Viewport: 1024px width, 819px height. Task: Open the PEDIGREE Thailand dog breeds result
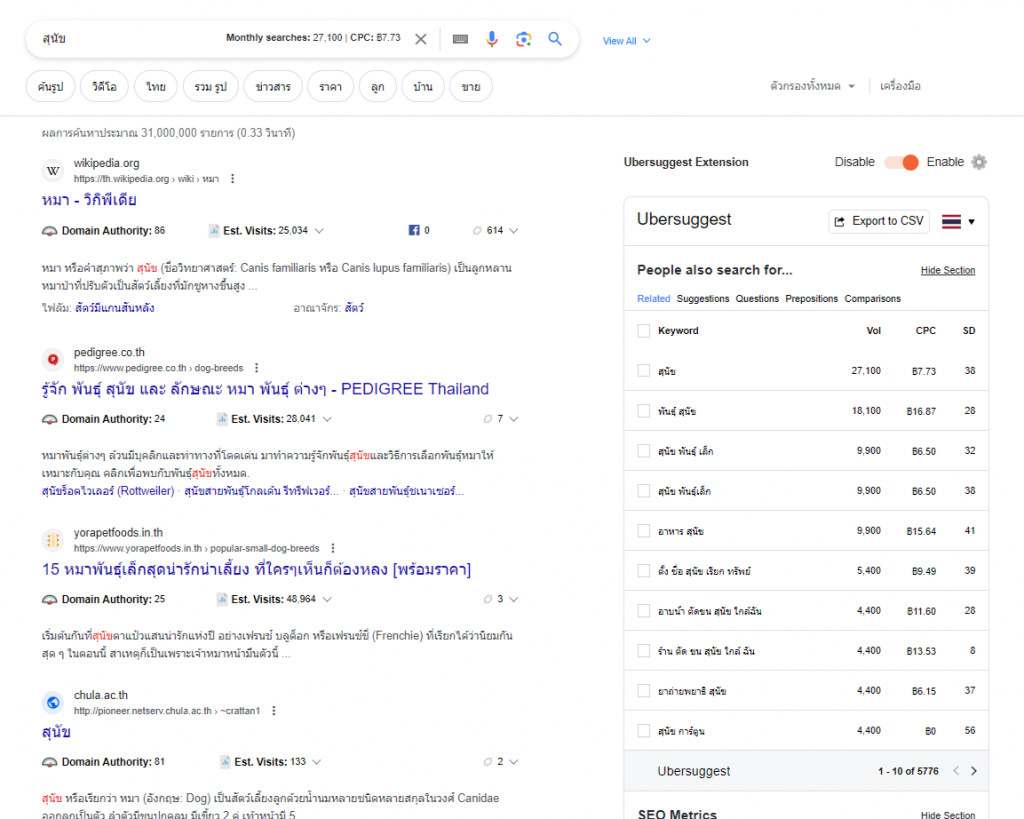coord(265,389)
